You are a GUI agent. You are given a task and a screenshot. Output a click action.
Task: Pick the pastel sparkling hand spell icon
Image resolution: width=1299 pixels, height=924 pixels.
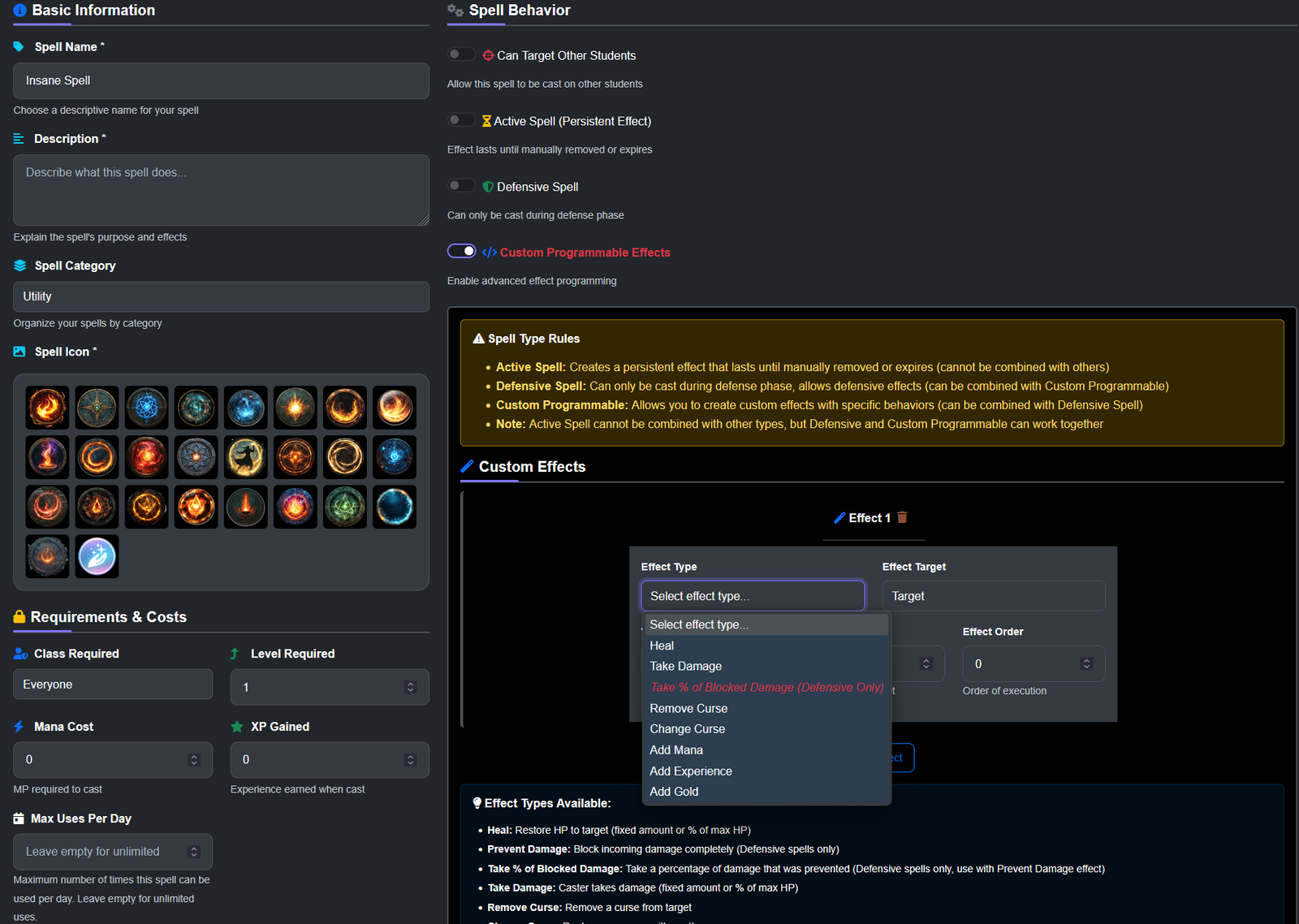coord(97,556)
